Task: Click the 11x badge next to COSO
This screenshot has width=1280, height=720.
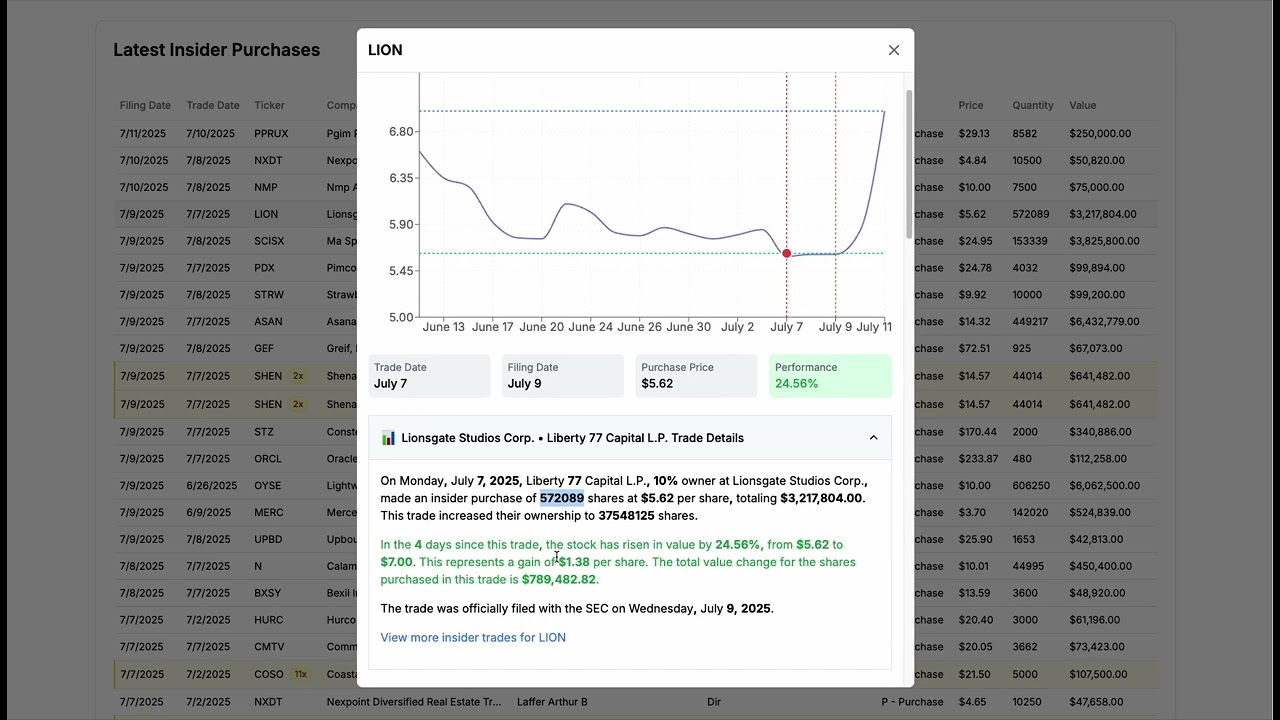Action: click(299, 674)
